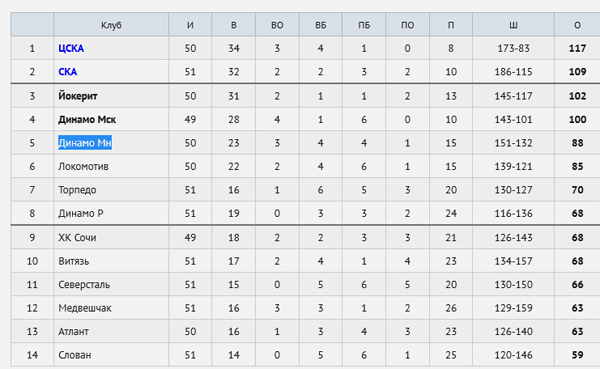This screenshot has height=369, width=600.
Task: Open the ЦСКА team link
Action: (x=71, y=48)
